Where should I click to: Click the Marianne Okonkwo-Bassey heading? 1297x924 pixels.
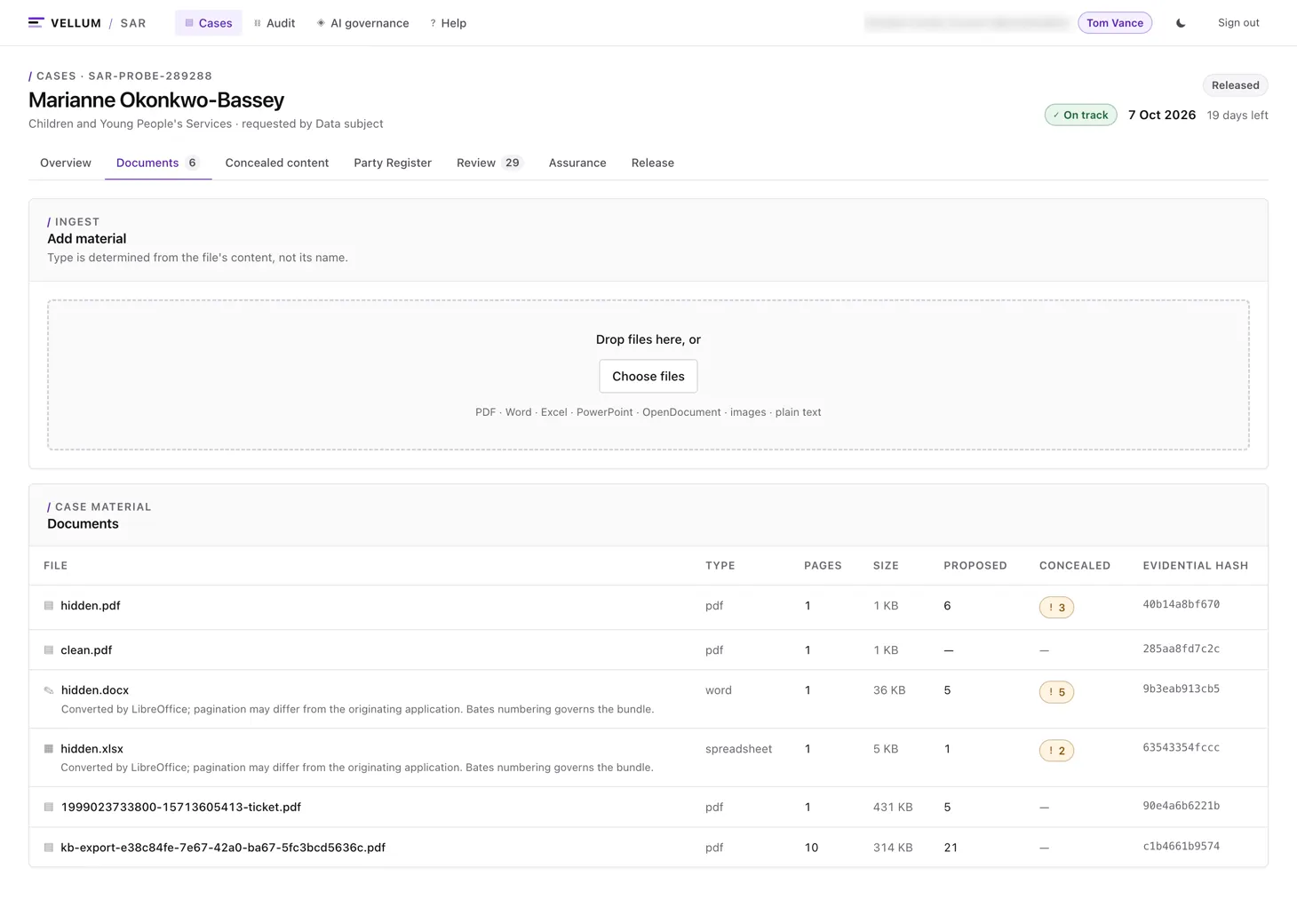pos(156,100)
